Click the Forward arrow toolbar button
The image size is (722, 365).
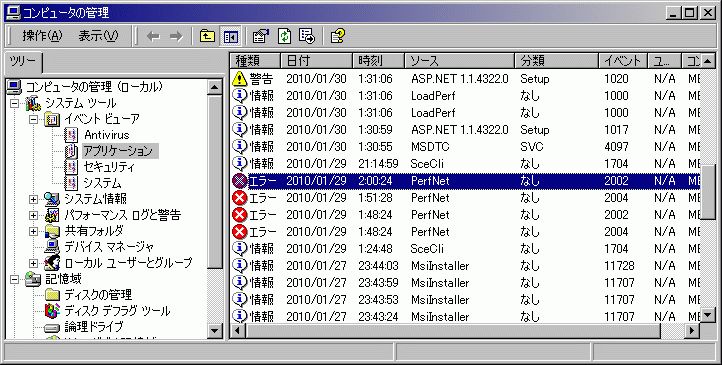(176, 36)
